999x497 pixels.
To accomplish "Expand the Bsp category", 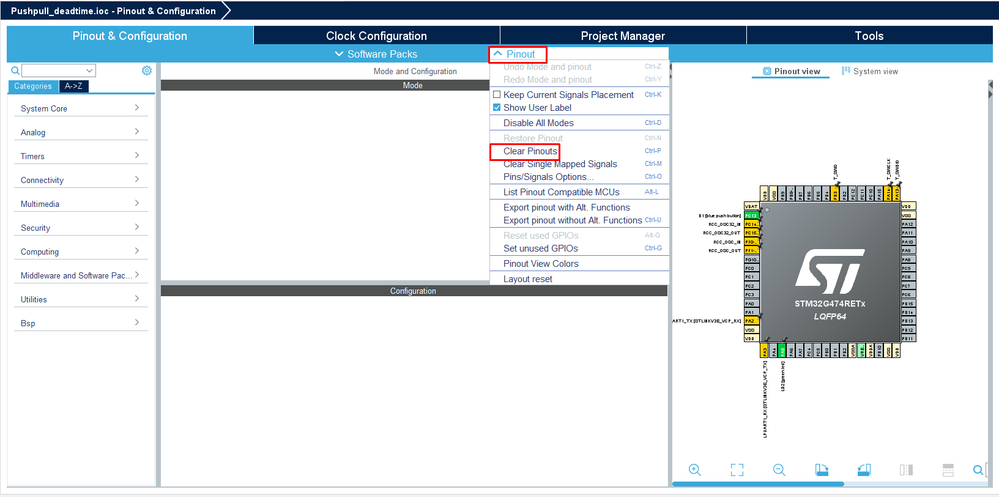I will tap(80, 323).
